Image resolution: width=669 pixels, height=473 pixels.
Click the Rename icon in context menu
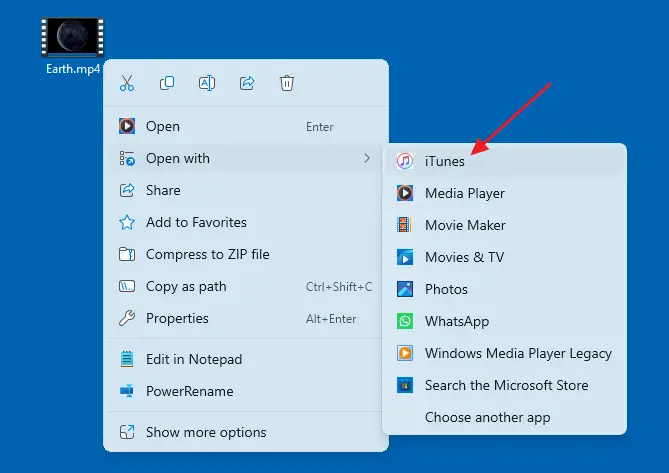[x=207, y=83]
